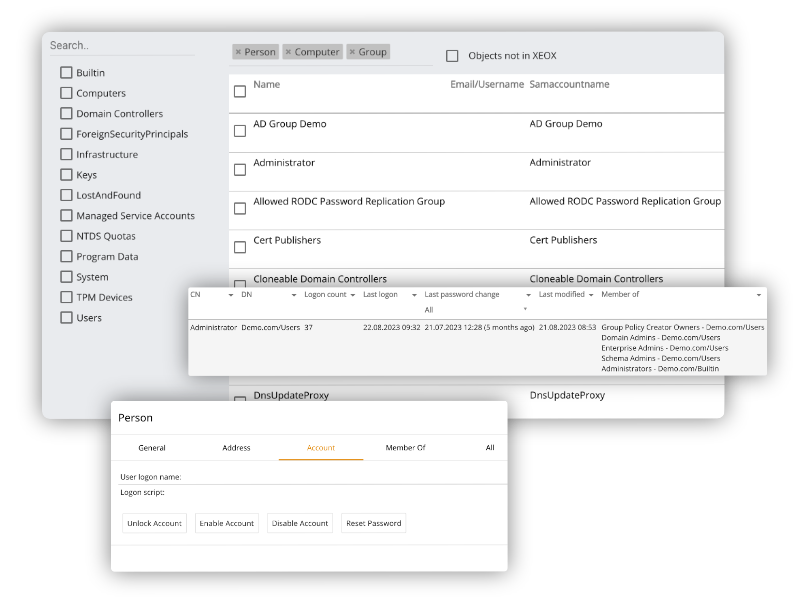Focus the Search input field
The height and width of the screenshot is (600, 800).
click(x=122, y=45)
